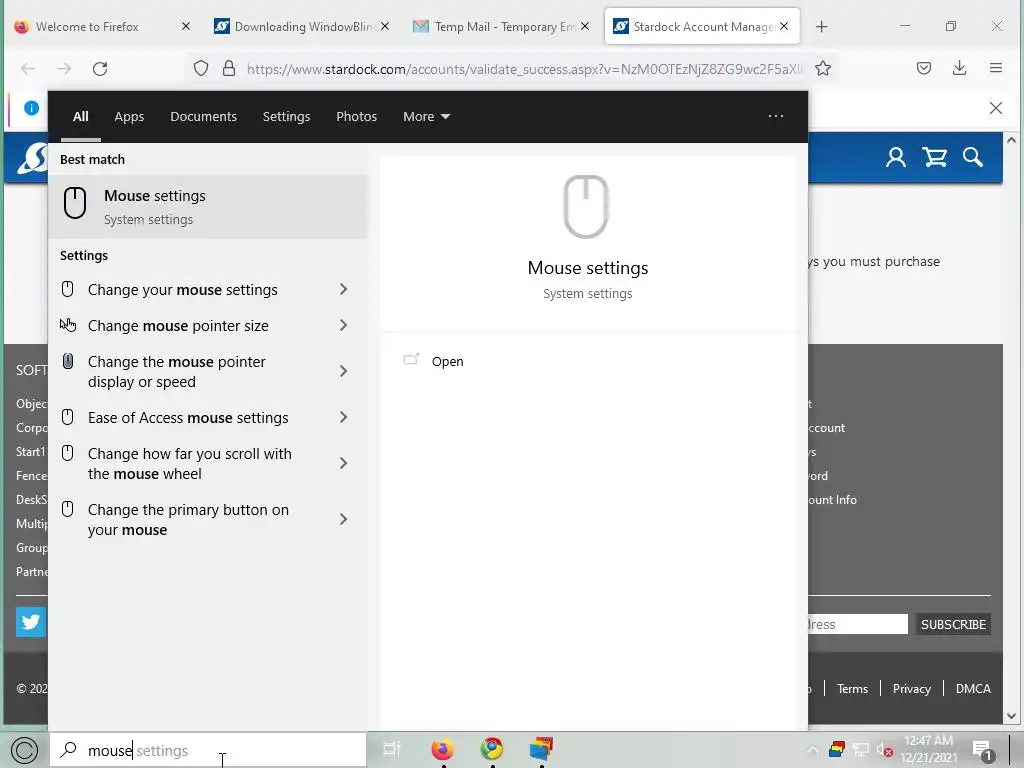
Task: Open Stardock shopping cart icon
Action: coord(935,157)
